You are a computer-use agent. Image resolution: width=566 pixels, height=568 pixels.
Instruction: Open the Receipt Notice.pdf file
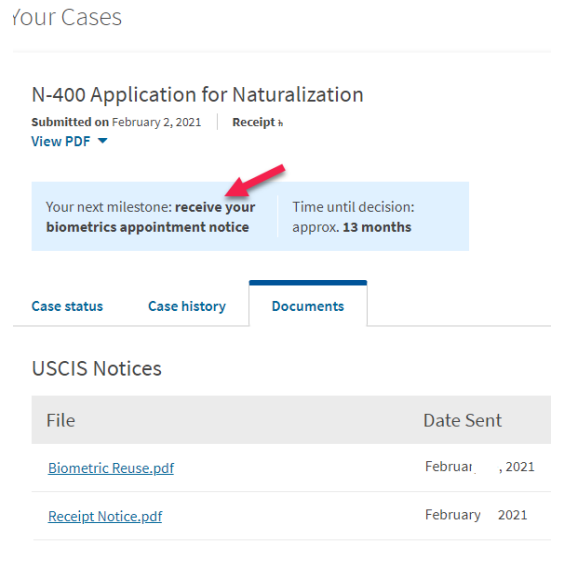tap(105, 516)
